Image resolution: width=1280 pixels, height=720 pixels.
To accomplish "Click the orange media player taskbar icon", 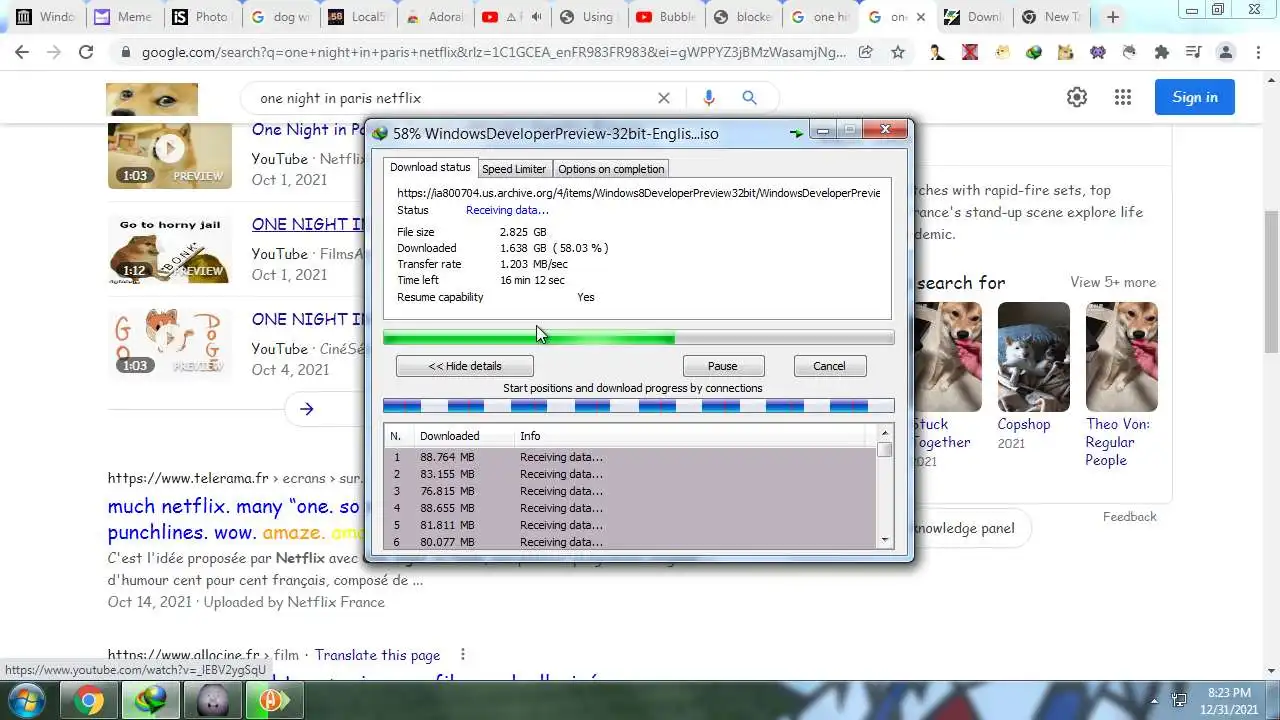I will pyautogui.click(x=274, y=701).
